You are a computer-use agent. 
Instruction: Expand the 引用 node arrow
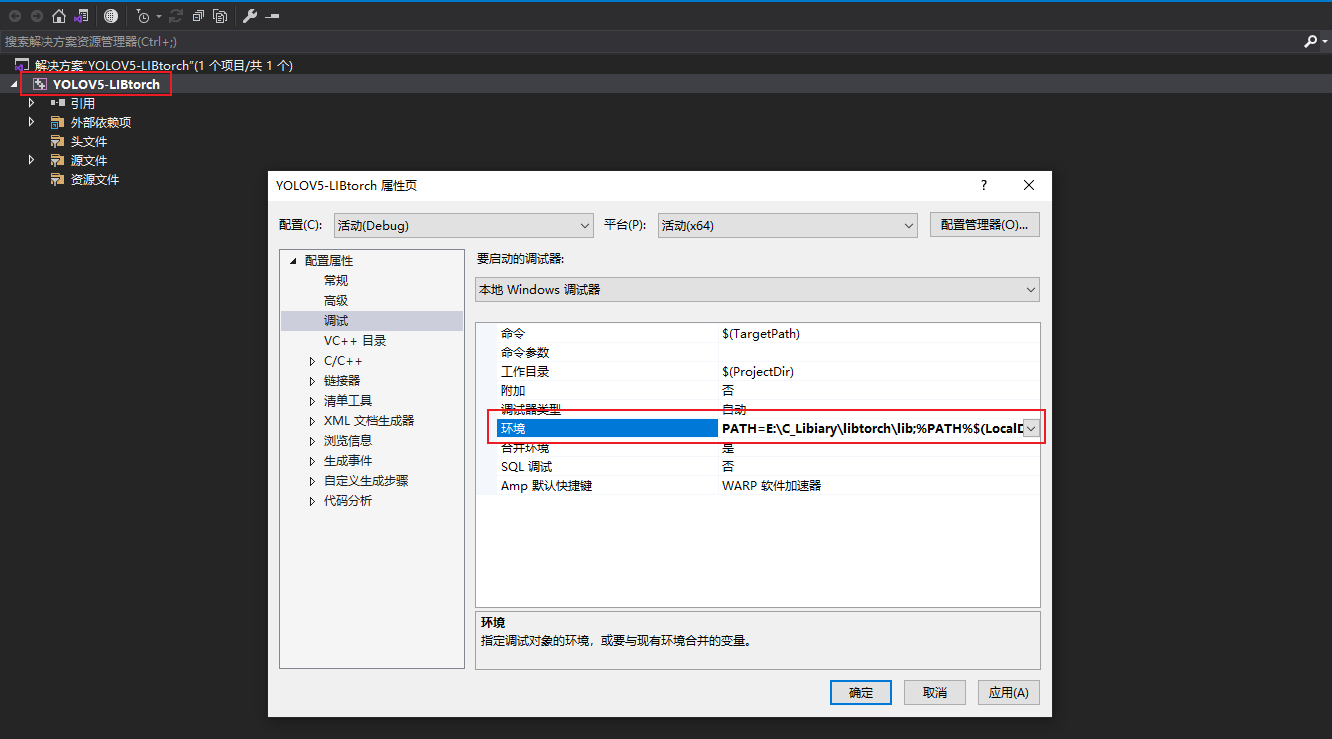point(32,103)
